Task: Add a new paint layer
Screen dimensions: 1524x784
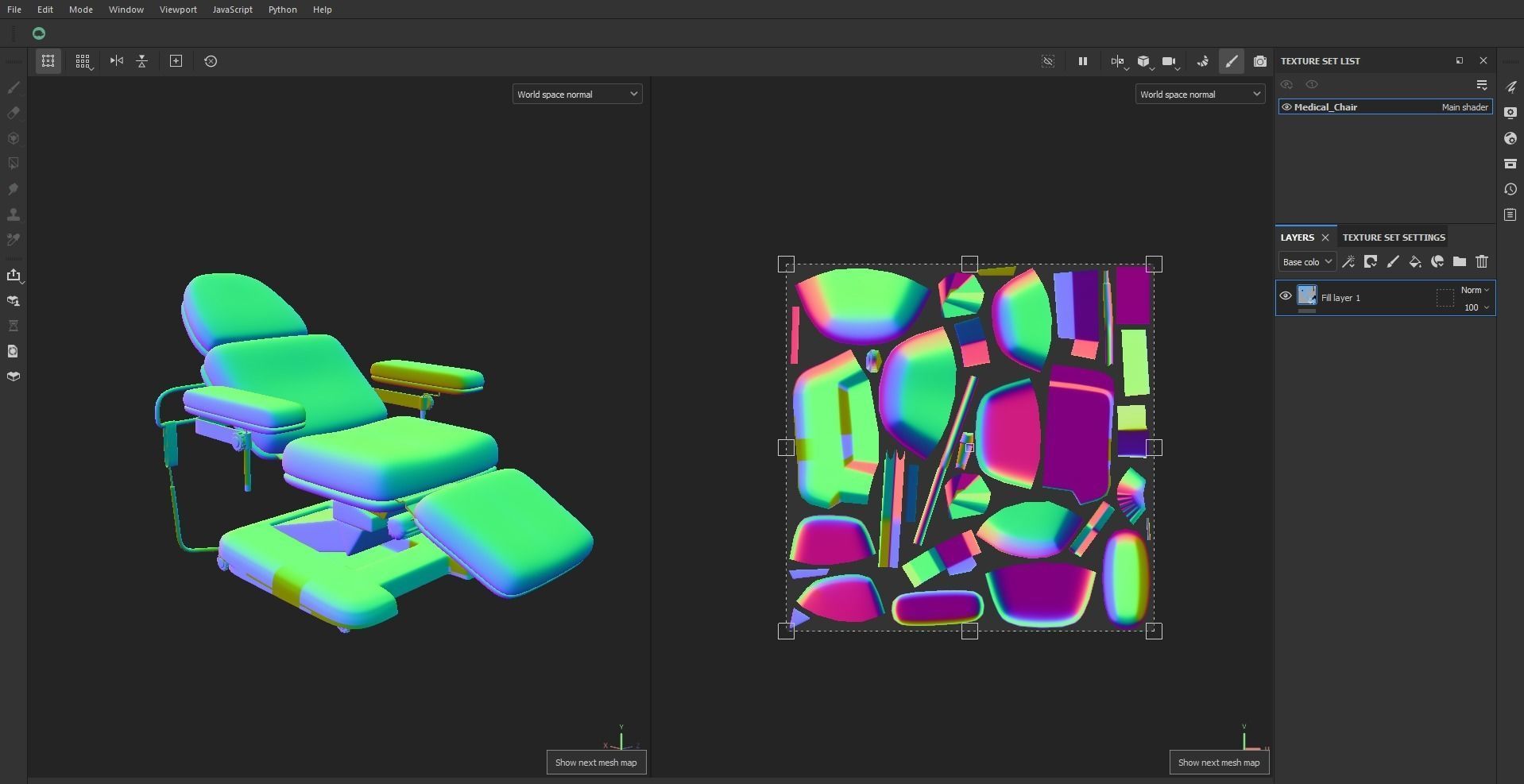Action: coord(1393,261)
